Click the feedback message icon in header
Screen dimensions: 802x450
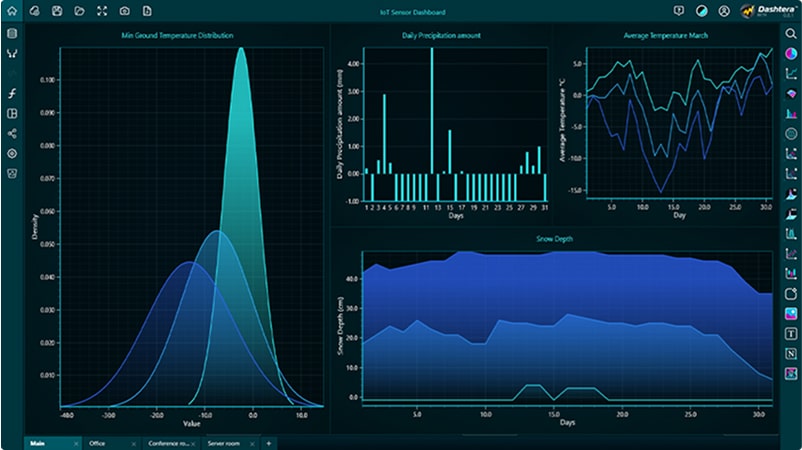[x=678, y=11]
